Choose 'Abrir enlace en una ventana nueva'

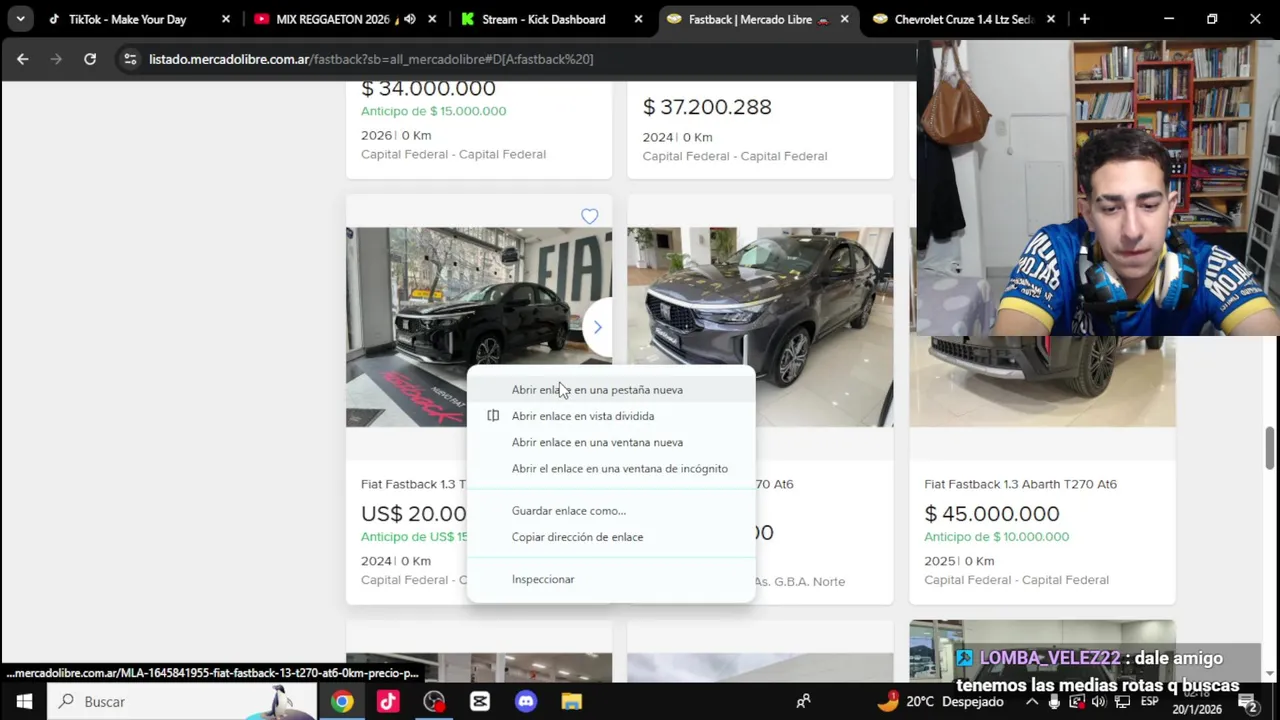pyautogui.click(x=610, y=442)
